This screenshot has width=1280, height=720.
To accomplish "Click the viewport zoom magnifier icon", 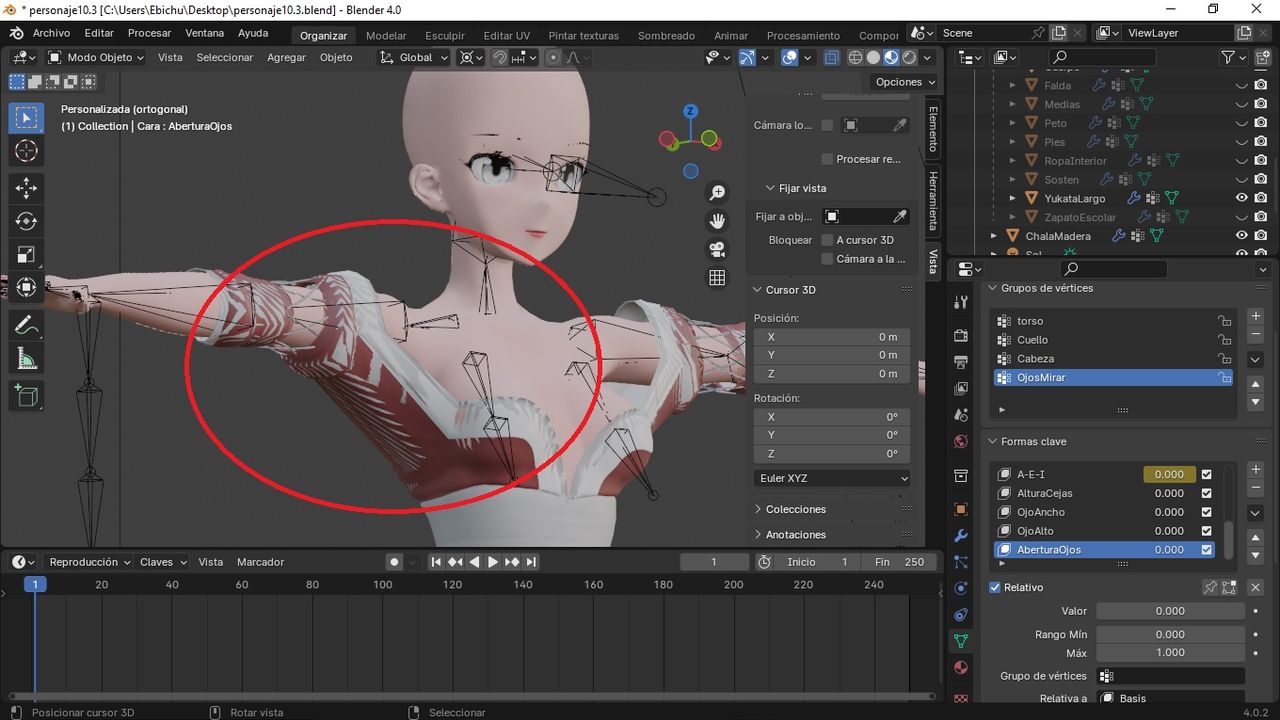I will click(x=717, y=191).
